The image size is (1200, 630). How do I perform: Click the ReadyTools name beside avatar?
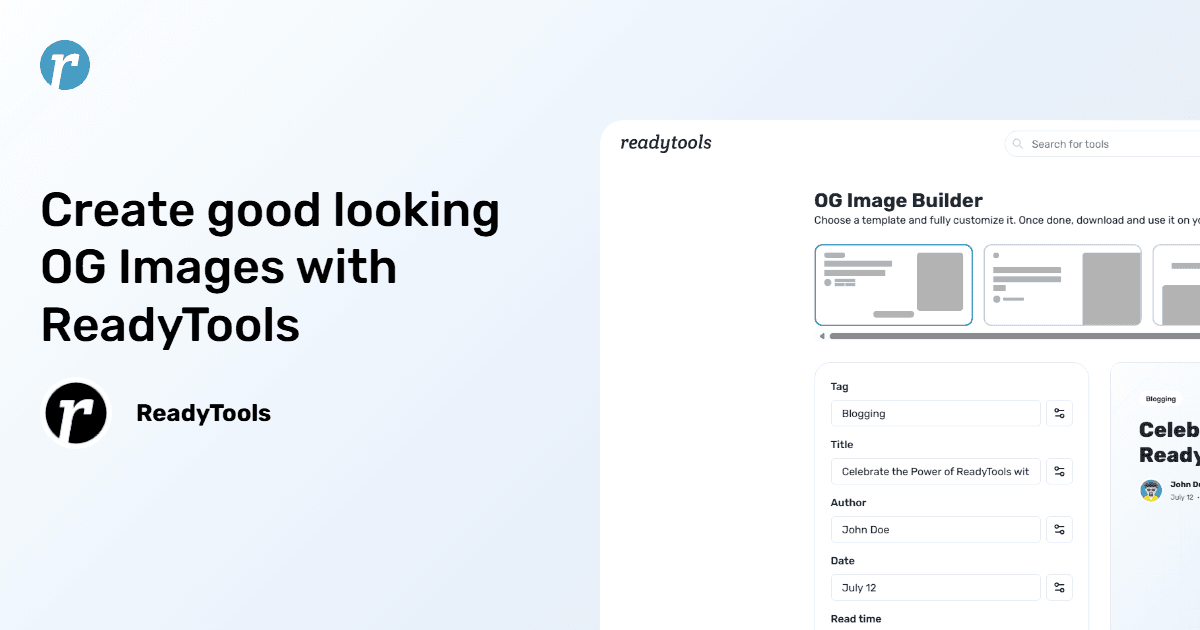click(x=204, y=413)
